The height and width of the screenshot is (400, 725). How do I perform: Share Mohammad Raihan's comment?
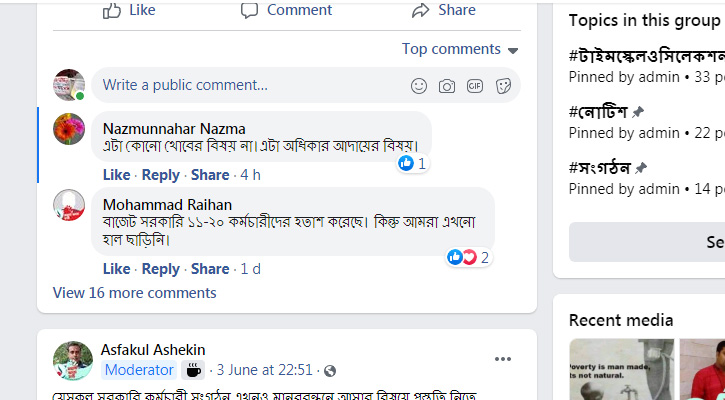point(210,269)
